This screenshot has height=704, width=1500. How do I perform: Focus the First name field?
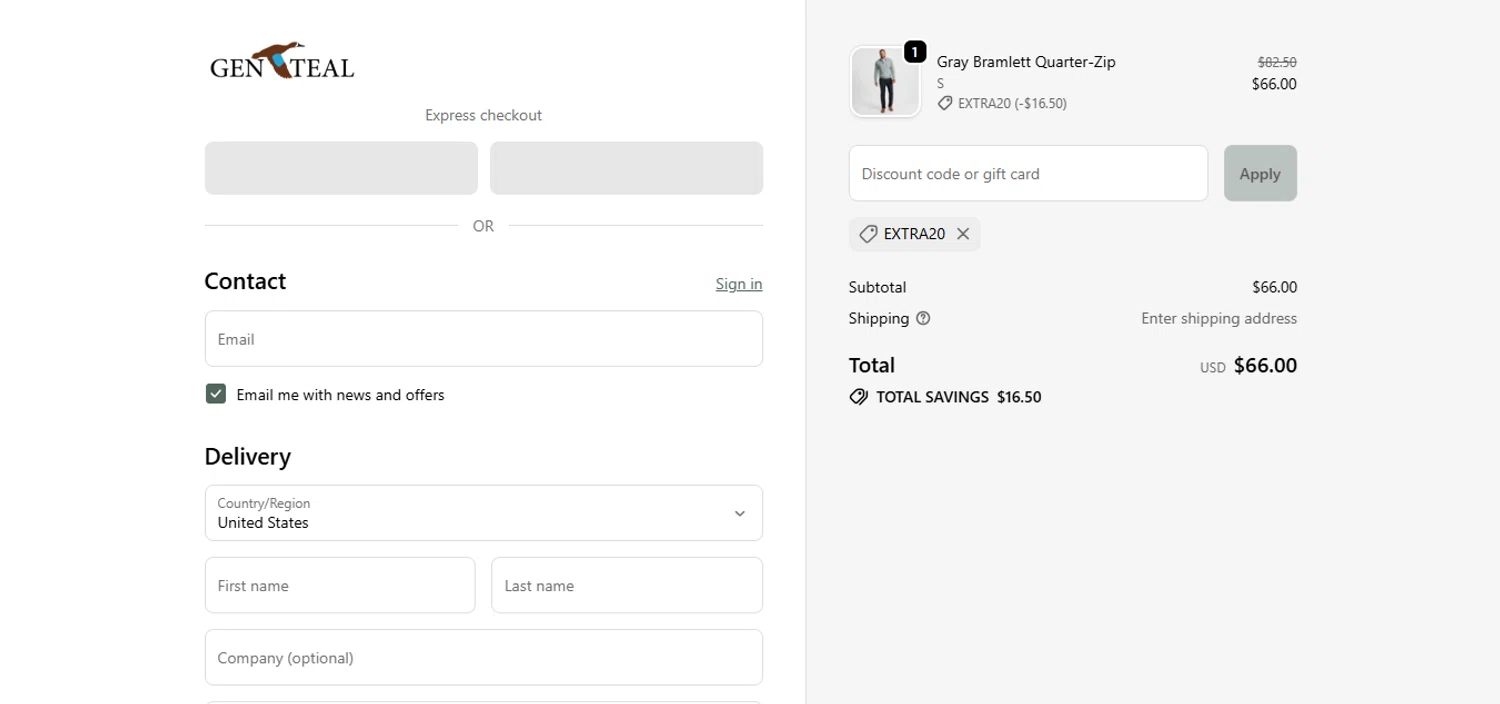pos(340,585)
